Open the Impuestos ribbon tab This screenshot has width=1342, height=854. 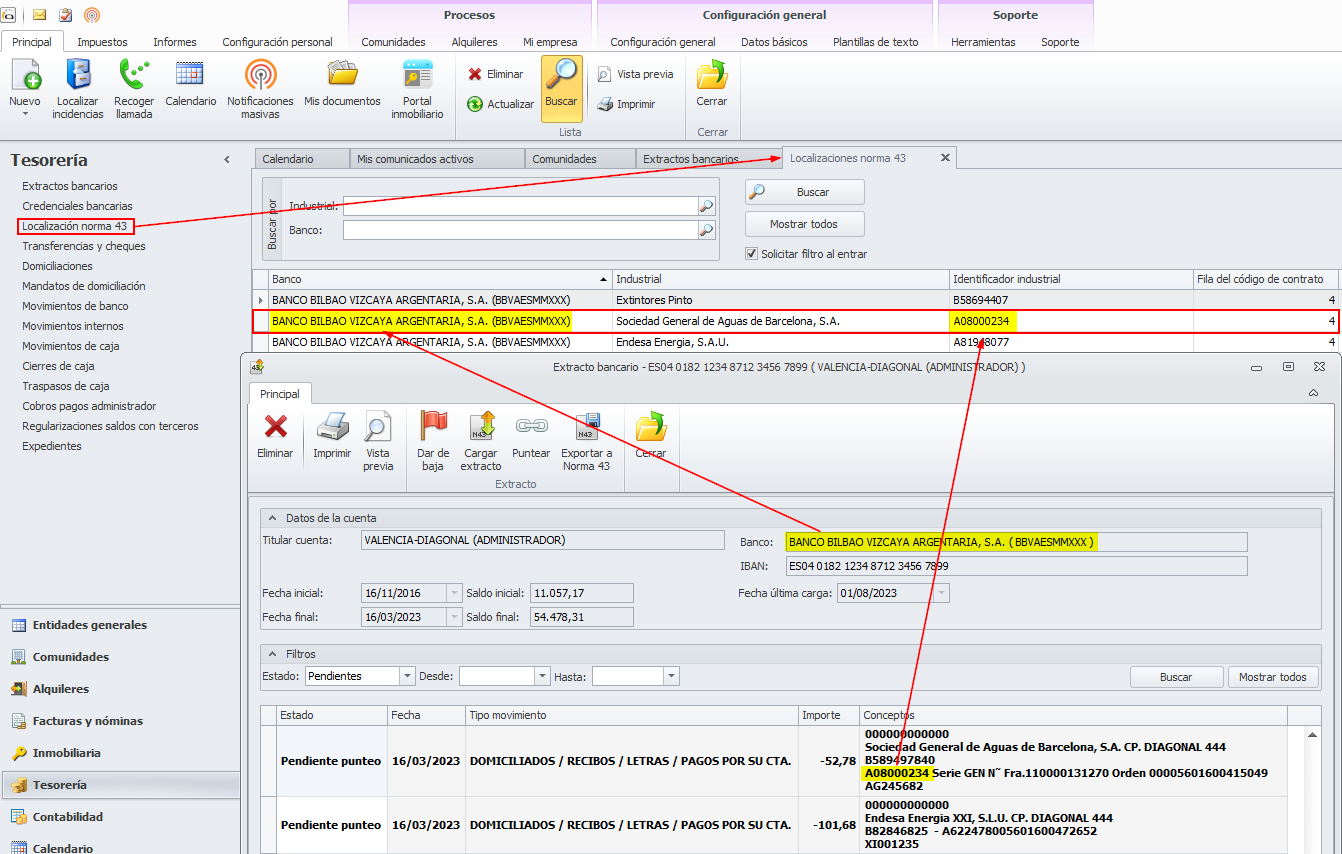pyautogui.click(x=102, y=42)
